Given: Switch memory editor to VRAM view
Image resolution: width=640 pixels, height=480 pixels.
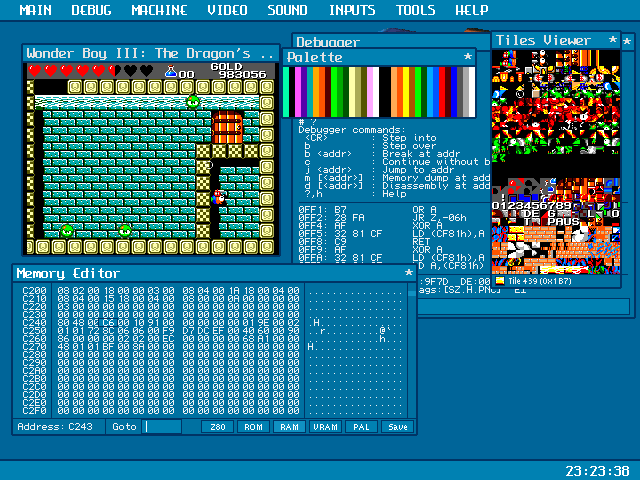Looking at the screenshot, I should click(x=325, y=427).
